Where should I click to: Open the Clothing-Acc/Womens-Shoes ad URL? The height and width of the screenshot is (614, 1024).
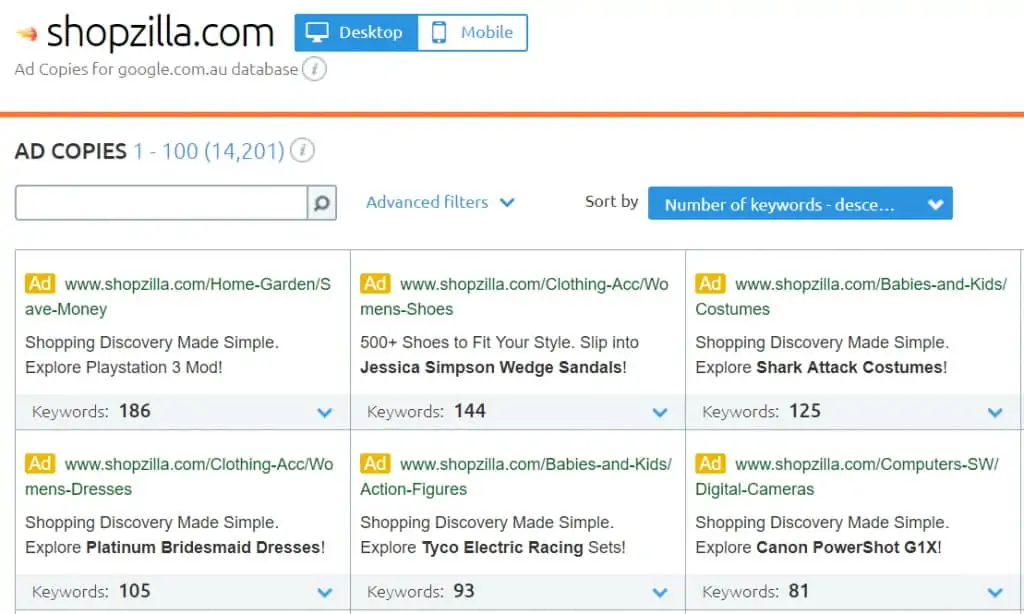[x=515, y=297]
